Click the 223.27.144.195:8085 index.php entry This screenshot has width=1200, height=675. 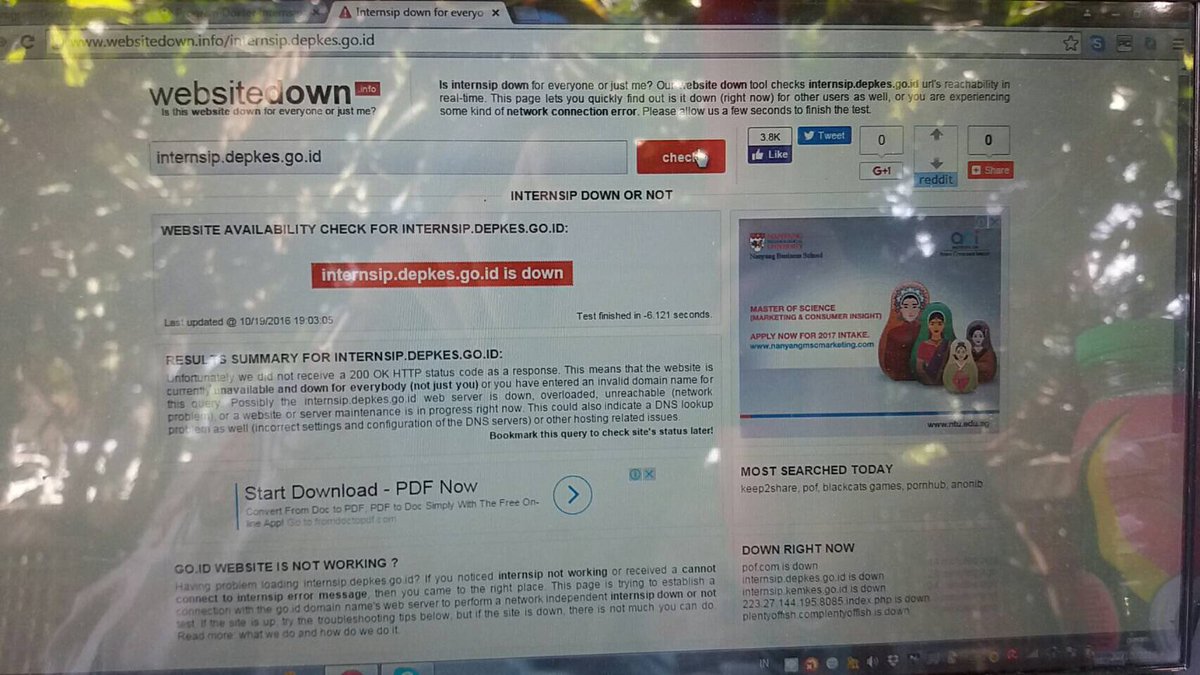tap(835, 601)
